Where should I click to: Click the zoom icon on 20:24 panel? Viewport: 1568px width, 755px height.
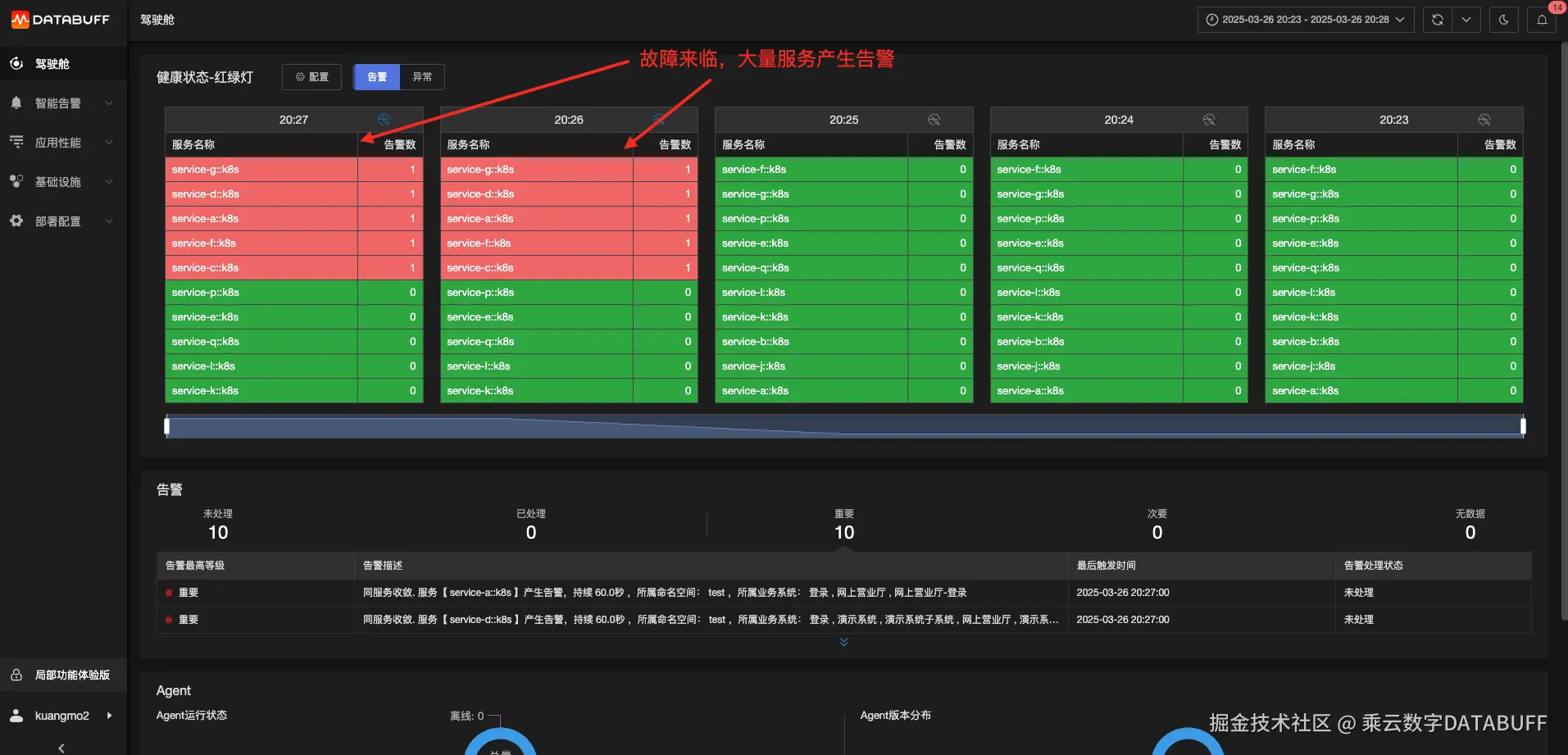click(1209, 120)
